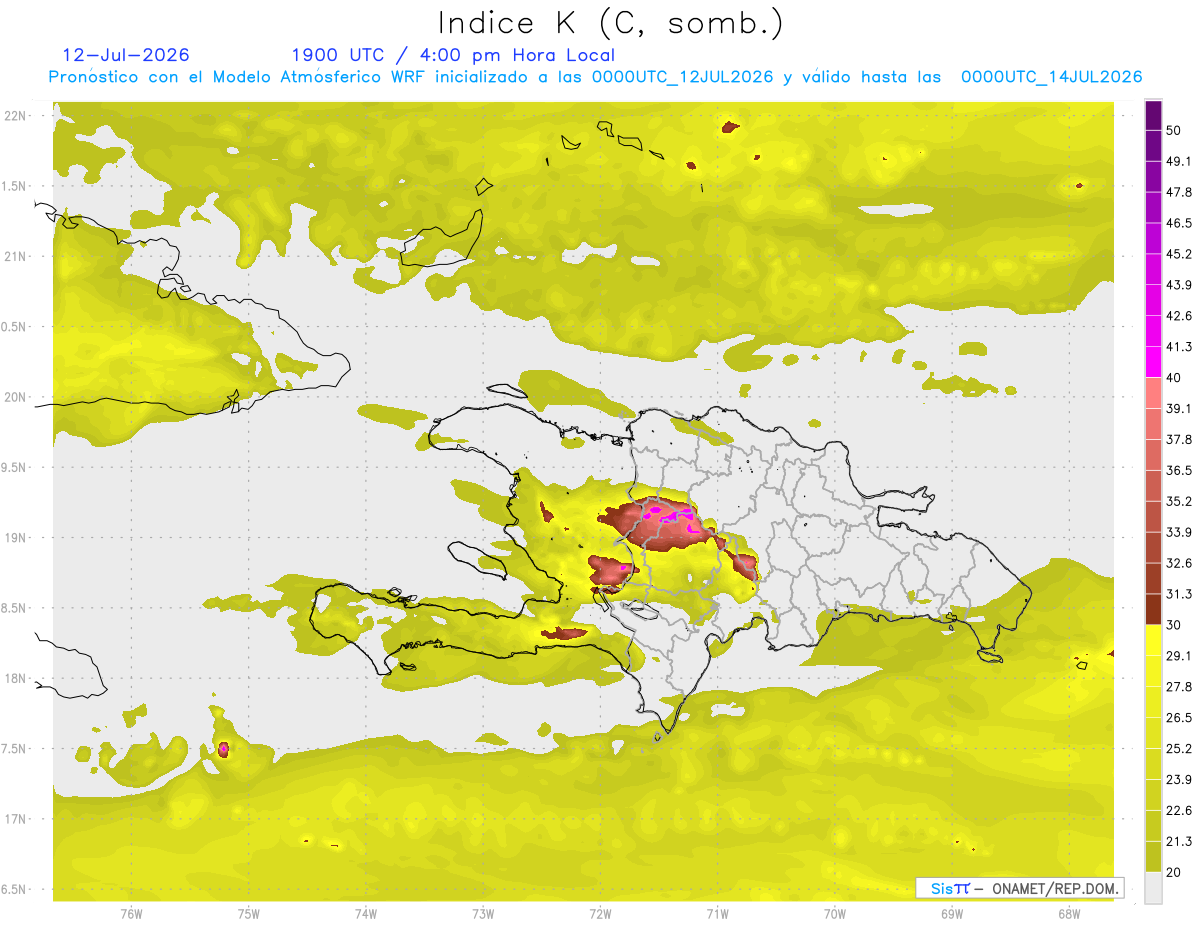Screen dimensions: 1200x927
Task: Click the "75W" longitude label
Action: (x=248, y=914)
